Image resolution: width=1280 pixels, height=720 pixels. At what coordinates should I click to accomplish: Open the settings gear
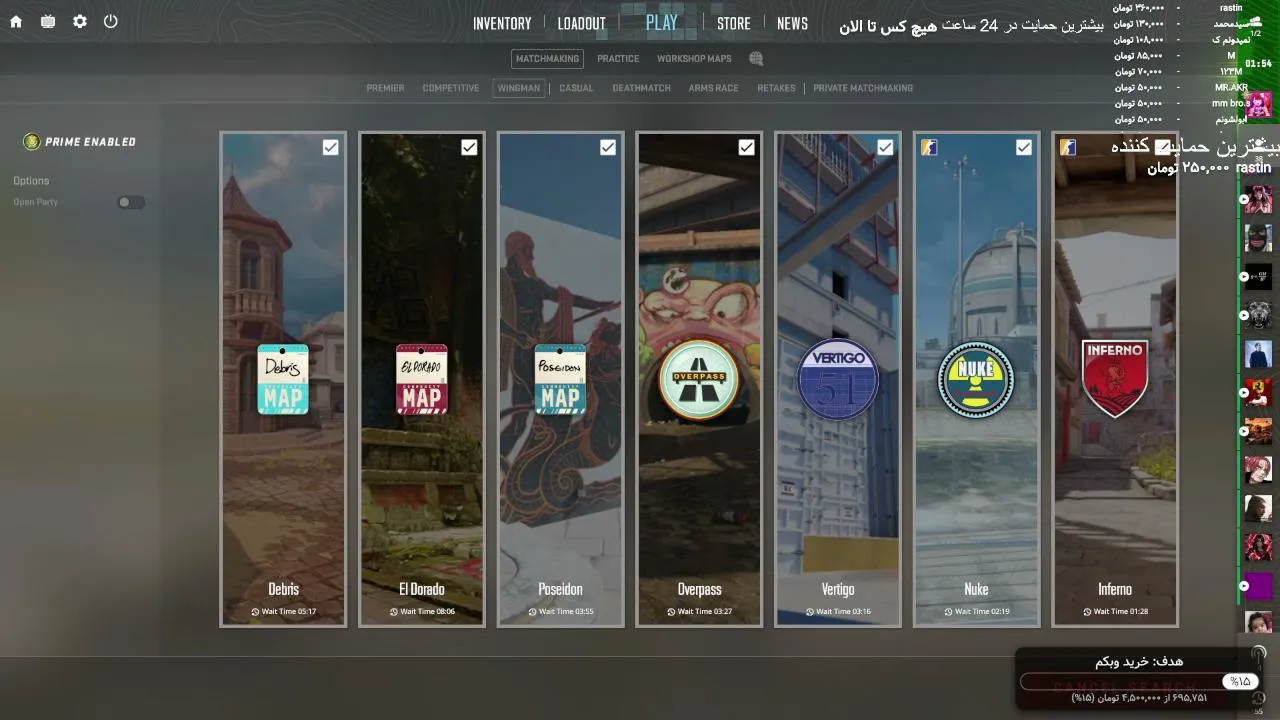(x=80, y=21)
